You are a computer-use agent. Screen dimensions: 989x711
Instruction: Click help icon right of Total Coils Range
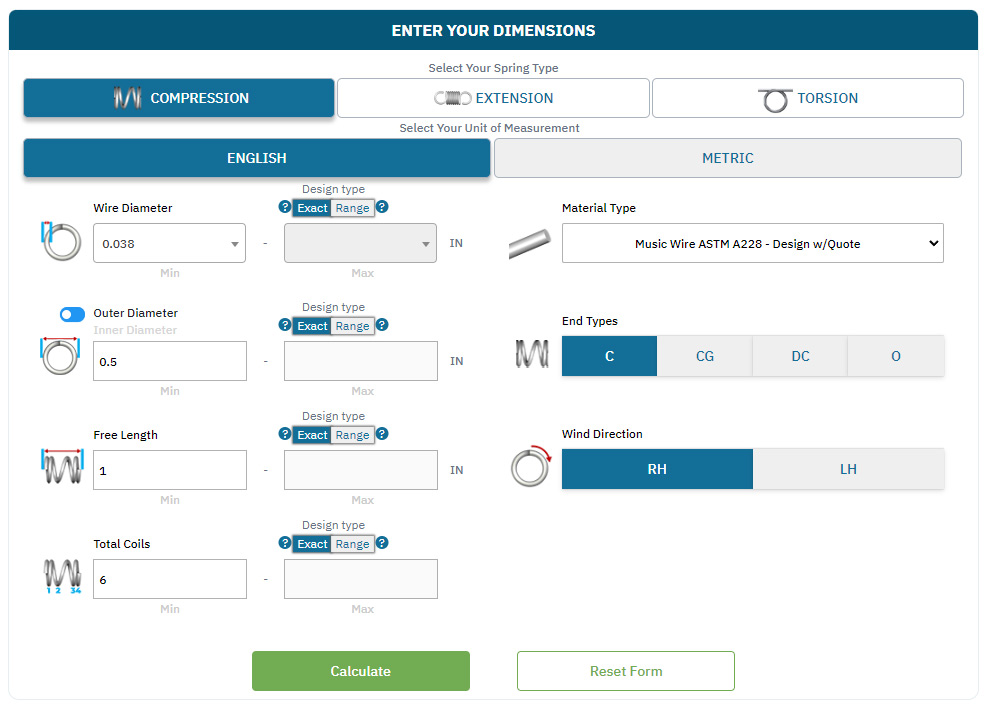click(x=382, y=544)
